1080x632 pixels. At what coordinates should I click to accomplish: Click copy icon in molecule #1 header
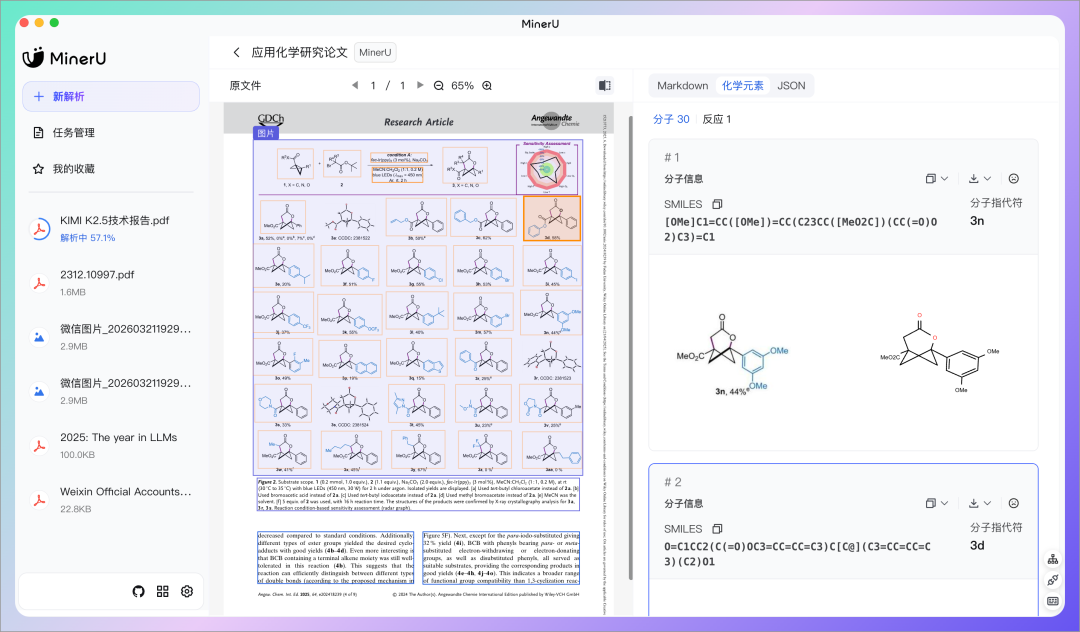click(931, 178)
